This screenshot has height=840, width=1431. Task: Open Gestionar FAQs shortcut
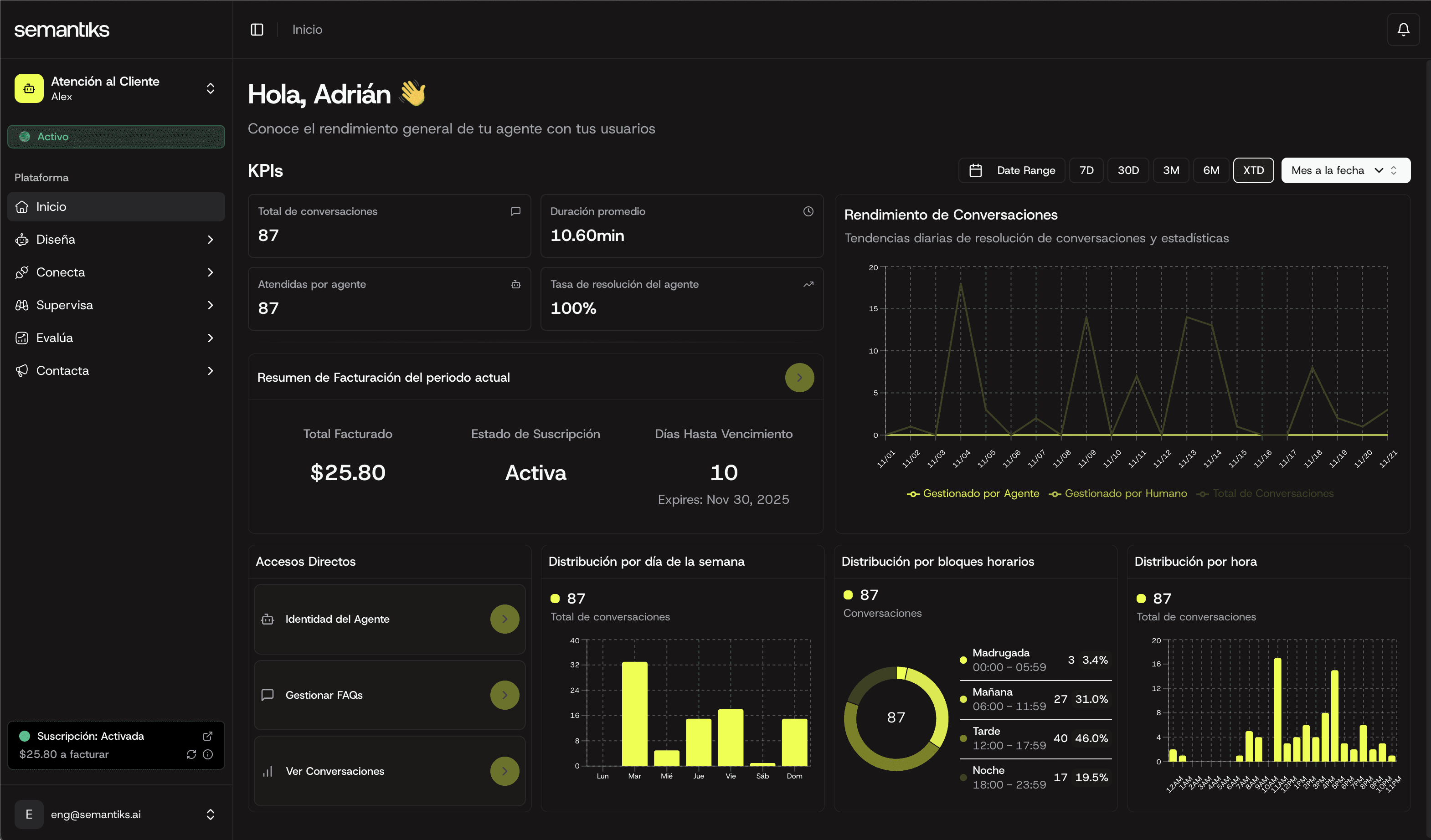pyautogui.click(x=390, y=695)
